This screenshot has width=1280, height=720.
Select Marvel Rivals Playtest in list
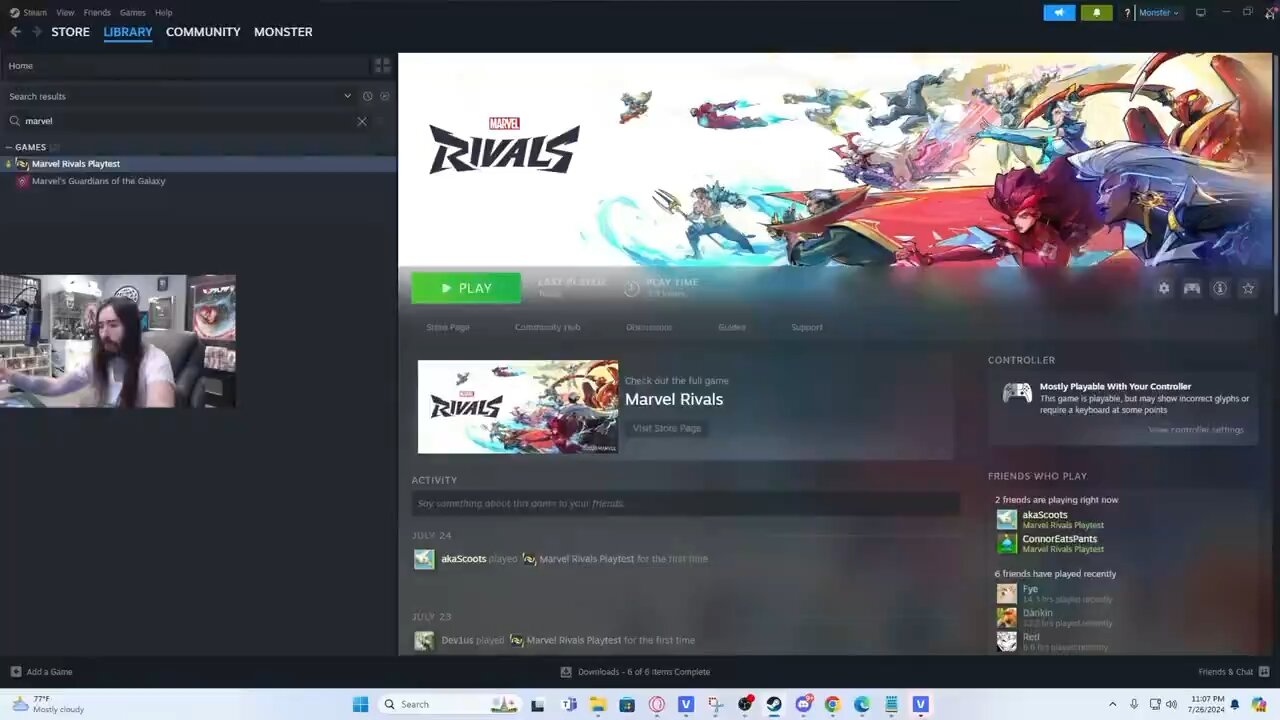[198, 164]
